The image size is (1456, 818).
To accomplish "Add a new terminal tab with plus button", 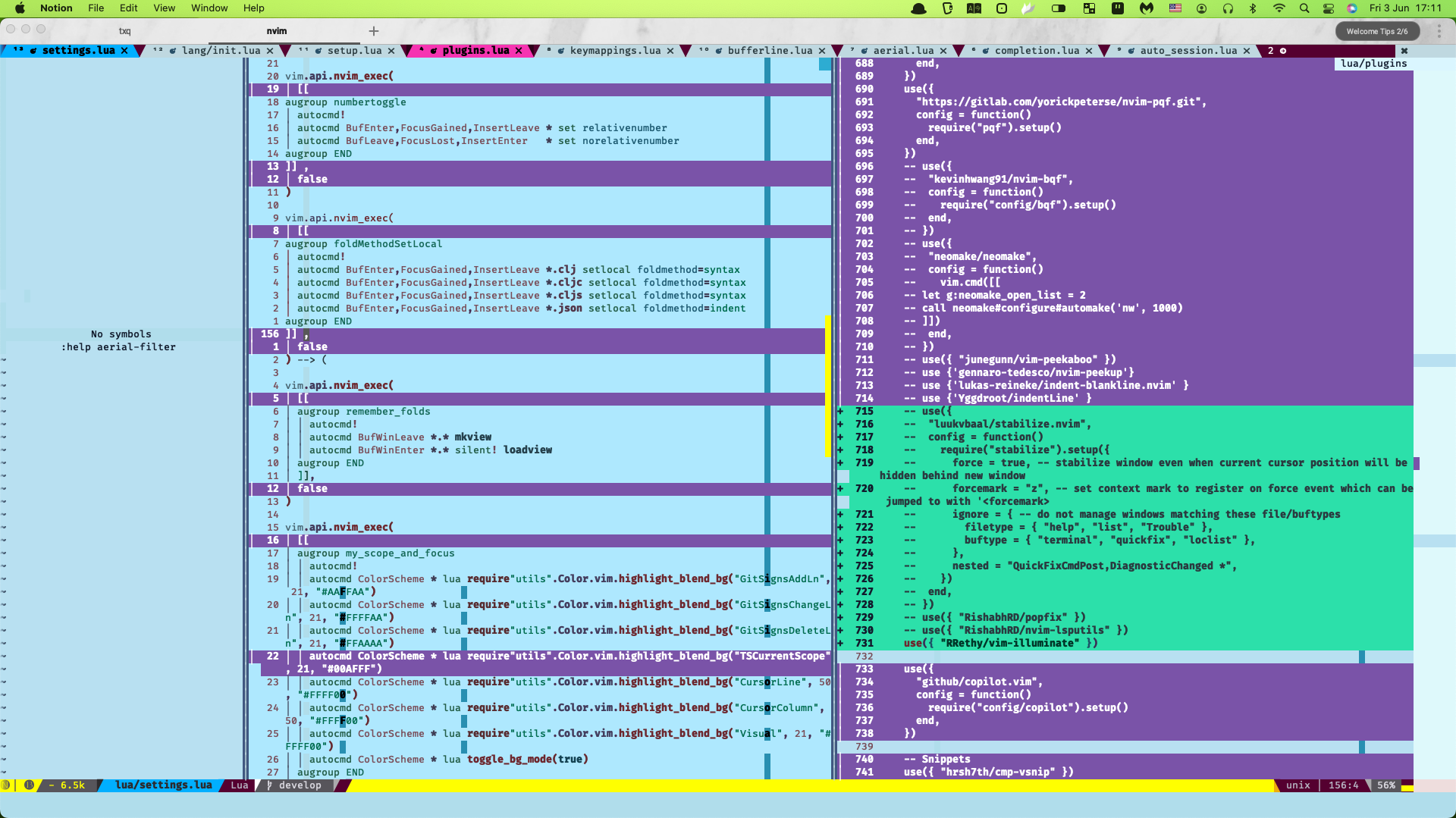I will click(374, 31).
